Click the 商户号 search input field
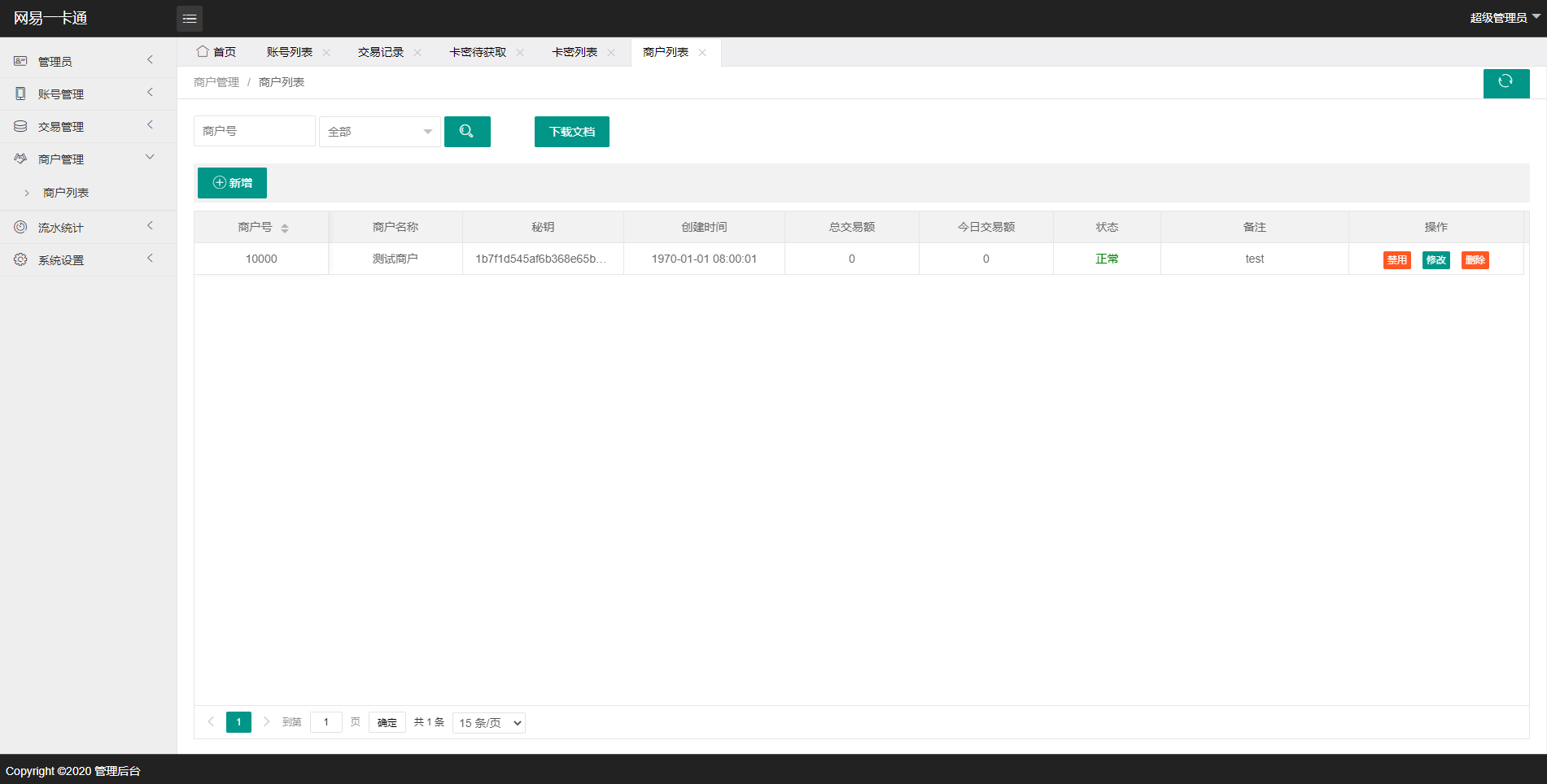This screenshot has height=784, width=1547. (x=254, y=131)
